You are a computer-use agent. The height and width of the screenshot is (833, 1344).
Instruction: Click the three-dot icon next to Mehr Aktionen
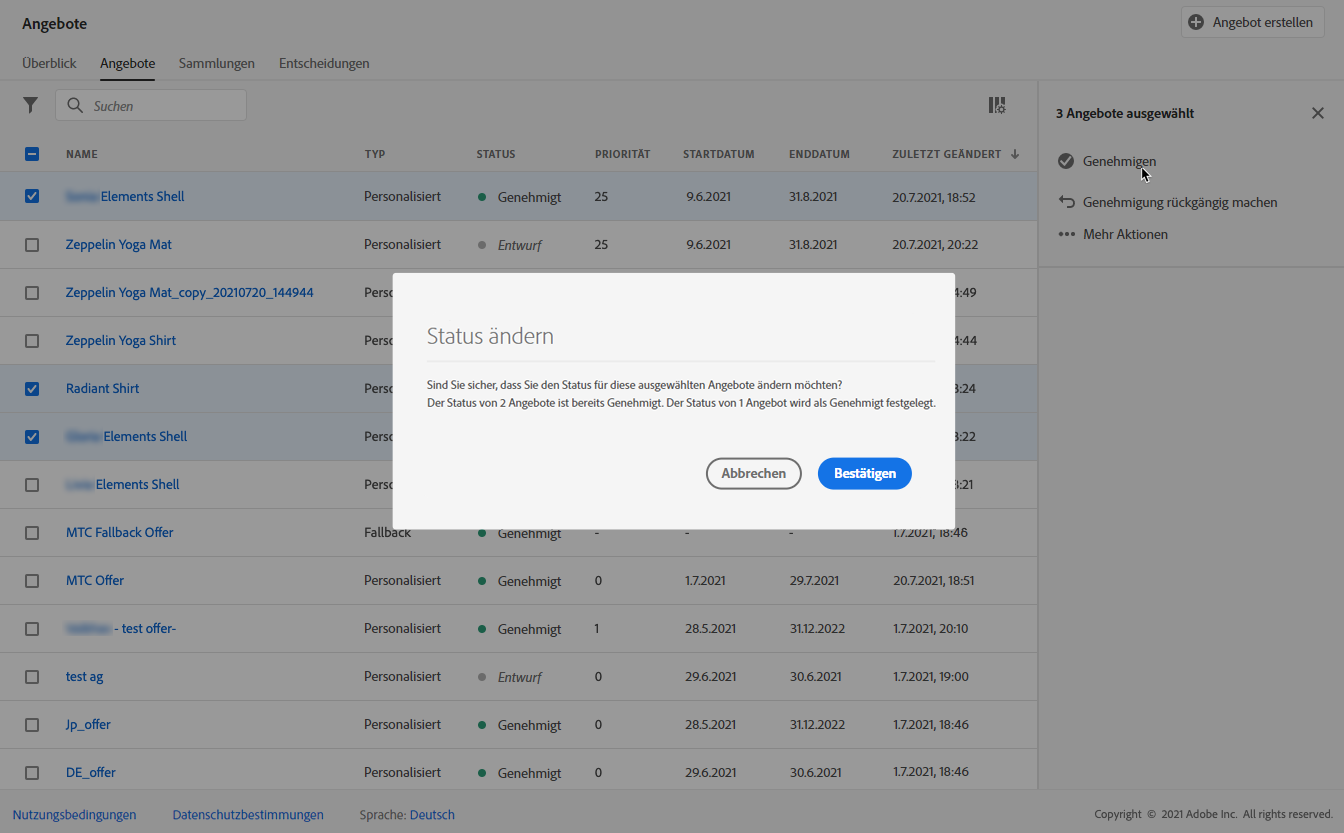[1066, 234]
